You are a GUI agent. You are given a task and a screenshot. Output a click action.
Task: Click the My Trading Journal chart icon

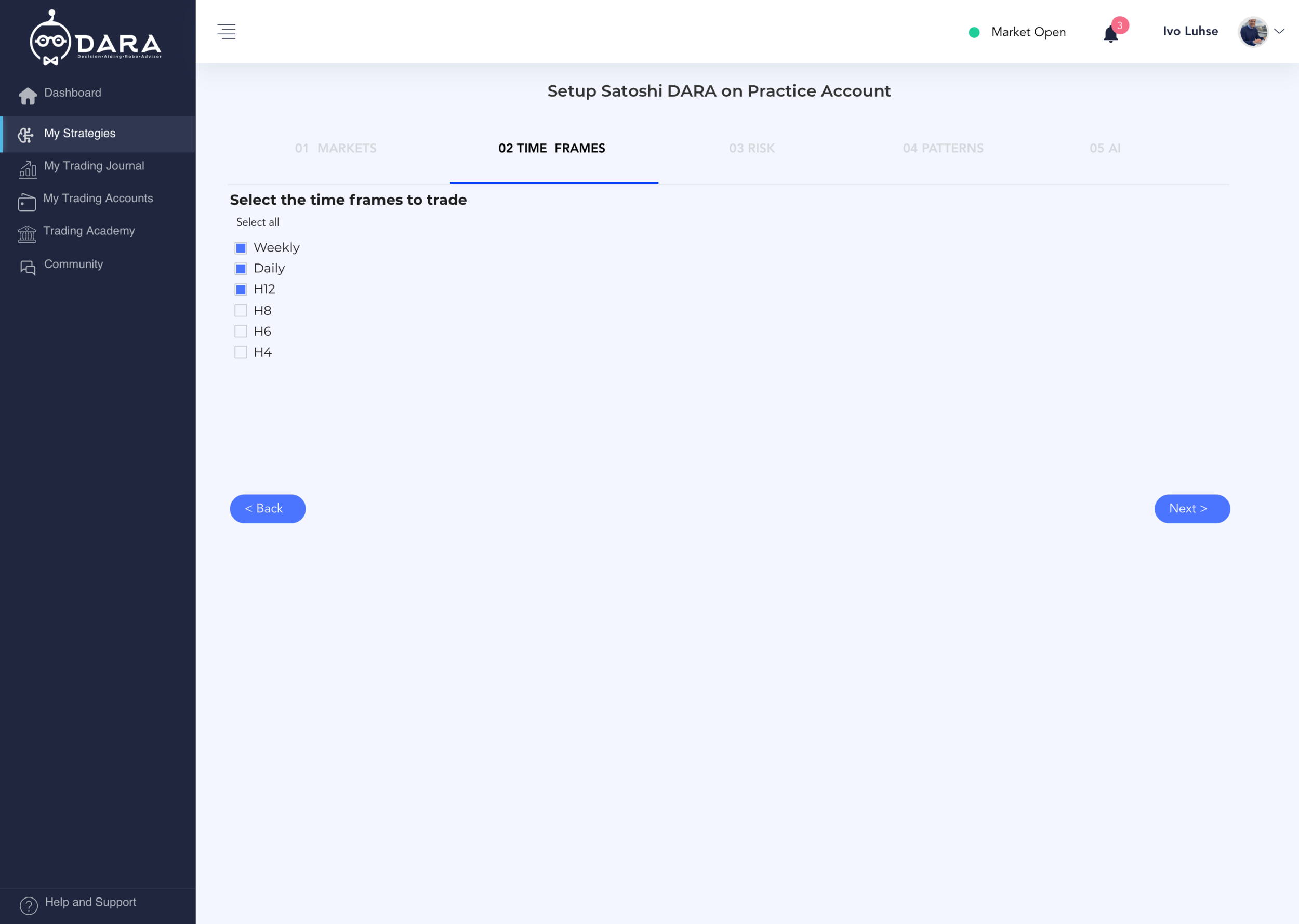coord(28,169)
